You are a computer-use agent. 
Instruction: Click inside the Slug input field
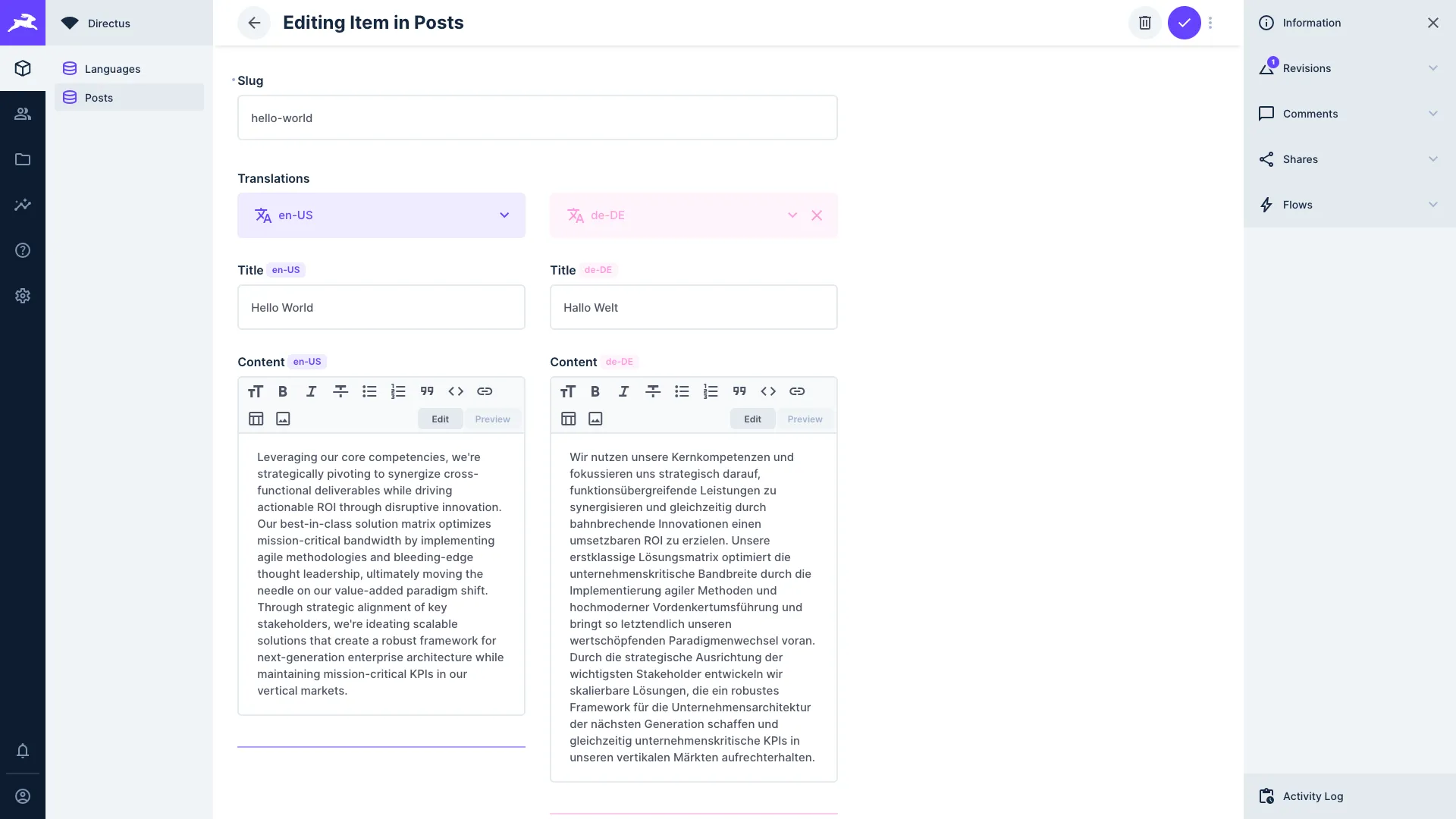click(537, 118)
